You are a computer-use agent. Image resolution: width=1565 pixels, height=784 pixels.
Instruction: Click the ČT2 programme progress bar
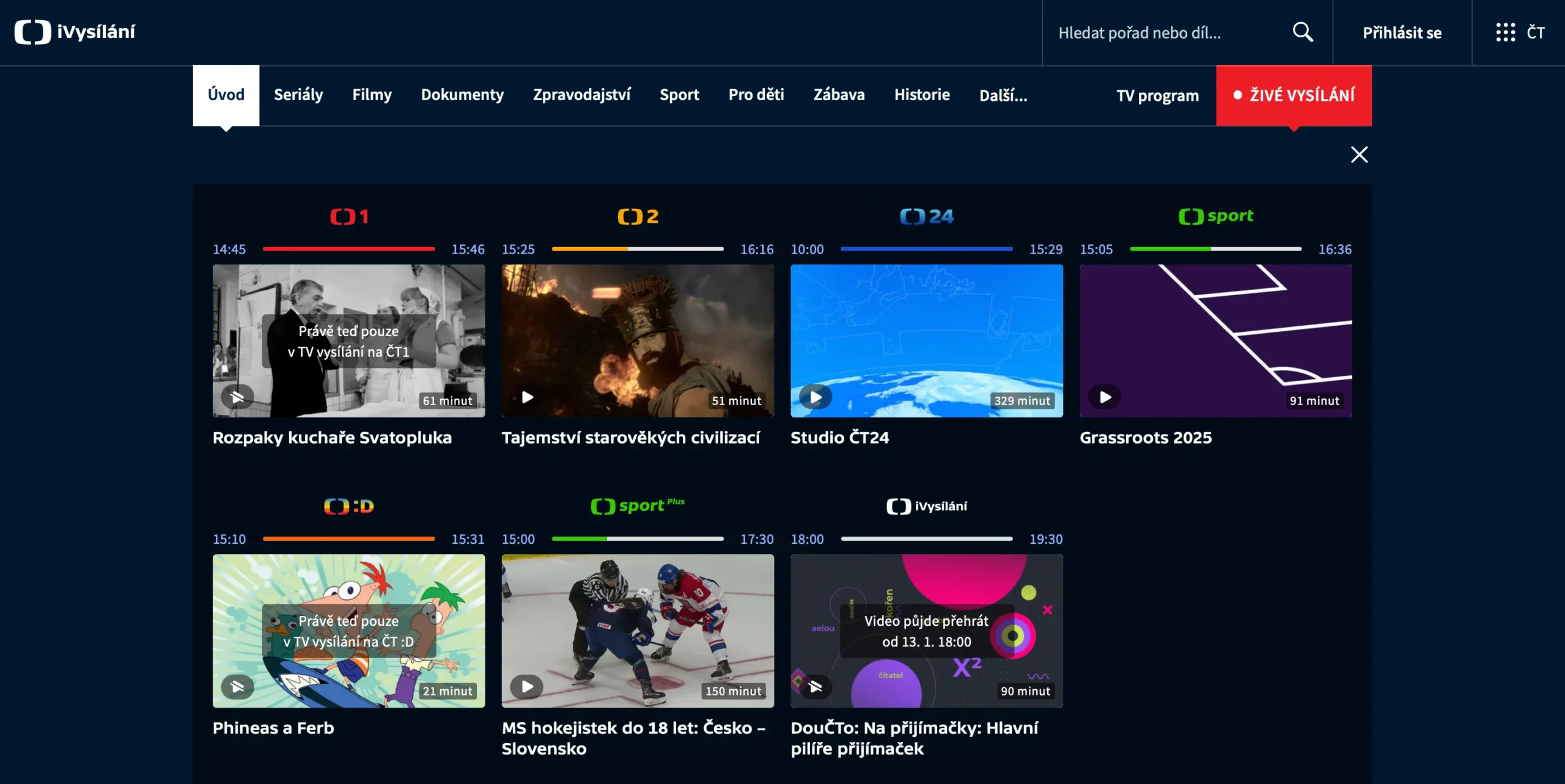point(637,249)
